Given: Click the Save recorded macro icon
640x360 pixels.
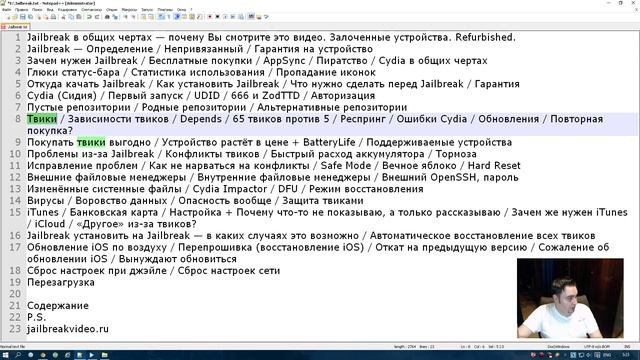Looking at the screenshot, I should [x=241, y=17].
